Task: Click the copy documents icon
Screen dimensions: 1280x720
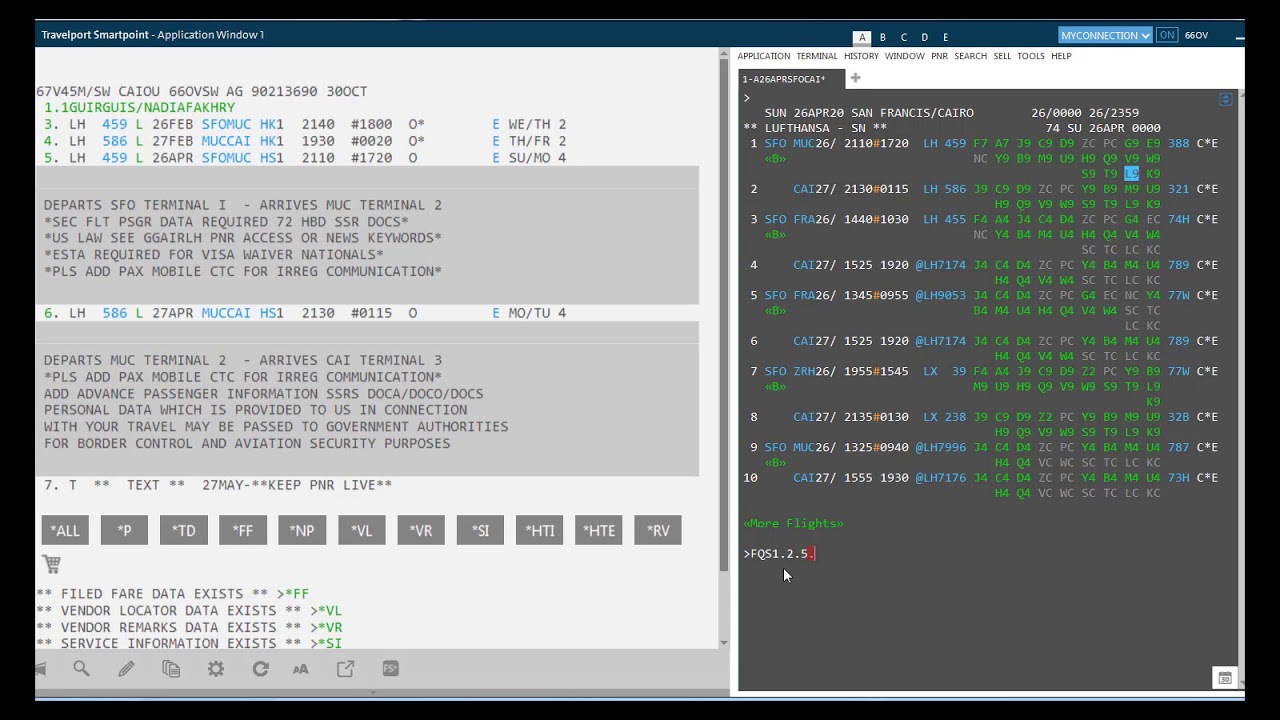Action: coord(171,669)
